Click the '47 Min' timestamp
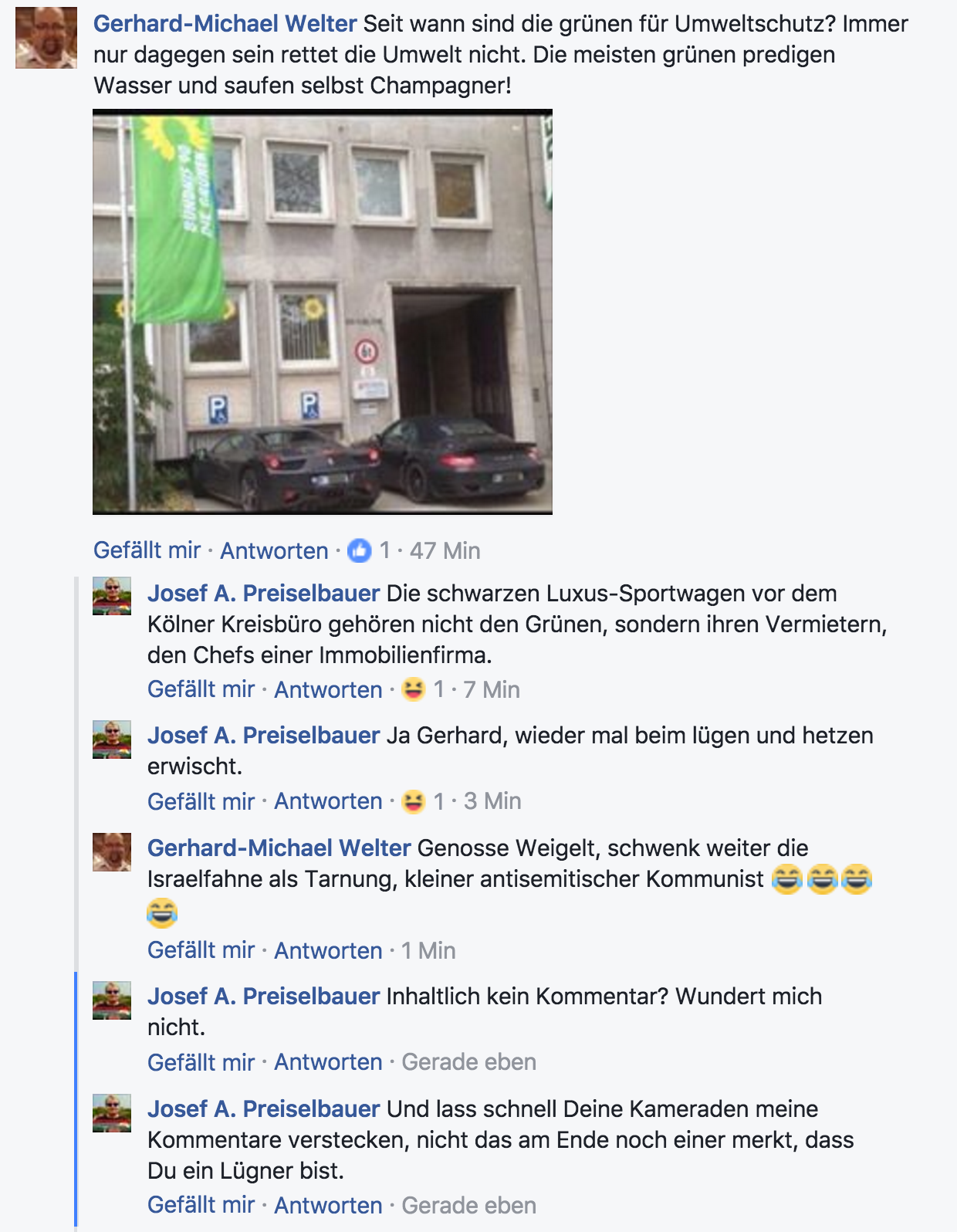957x1232 pixels. coord(445,550)
